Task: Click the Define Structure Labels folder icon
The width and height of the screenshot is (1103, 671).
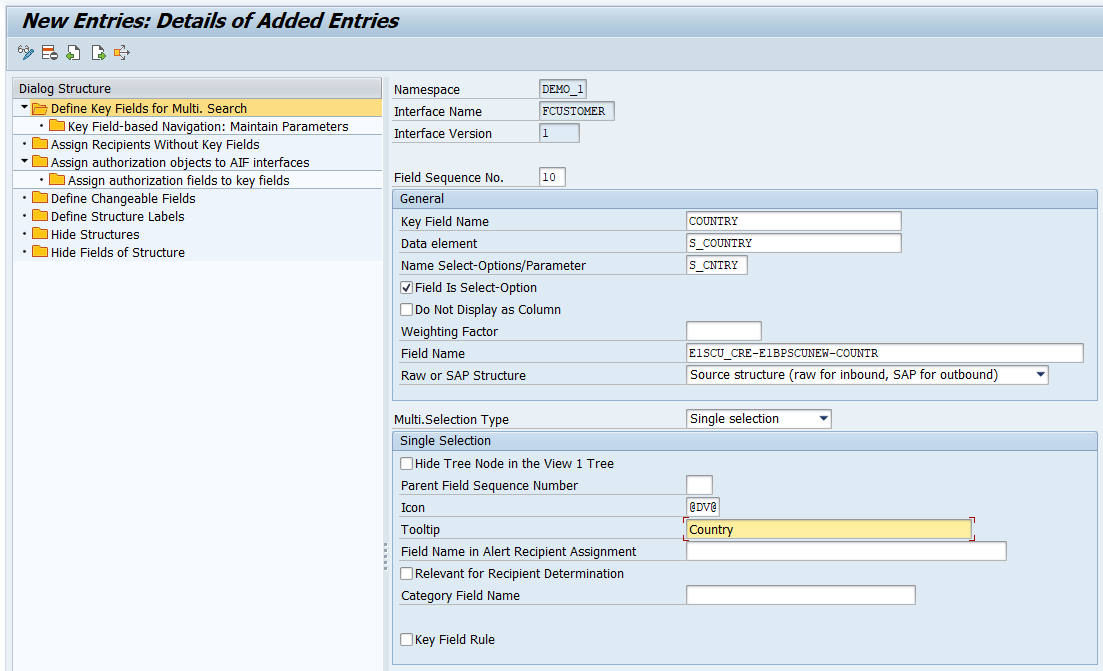Action: pyautogui.click(x=40, y=216)
